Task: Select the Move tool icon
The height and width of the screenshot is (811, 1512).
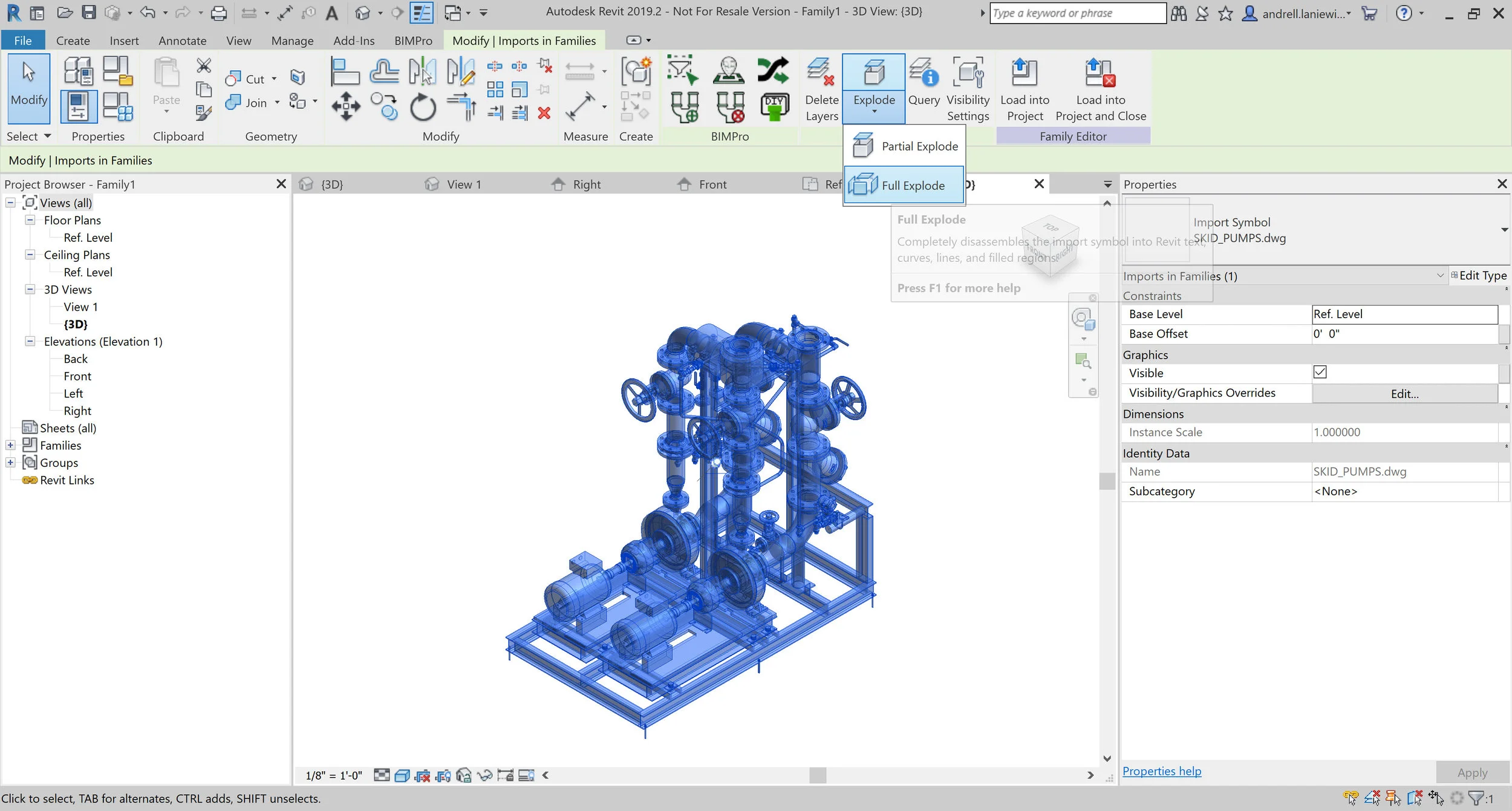Action: point(346,107)
